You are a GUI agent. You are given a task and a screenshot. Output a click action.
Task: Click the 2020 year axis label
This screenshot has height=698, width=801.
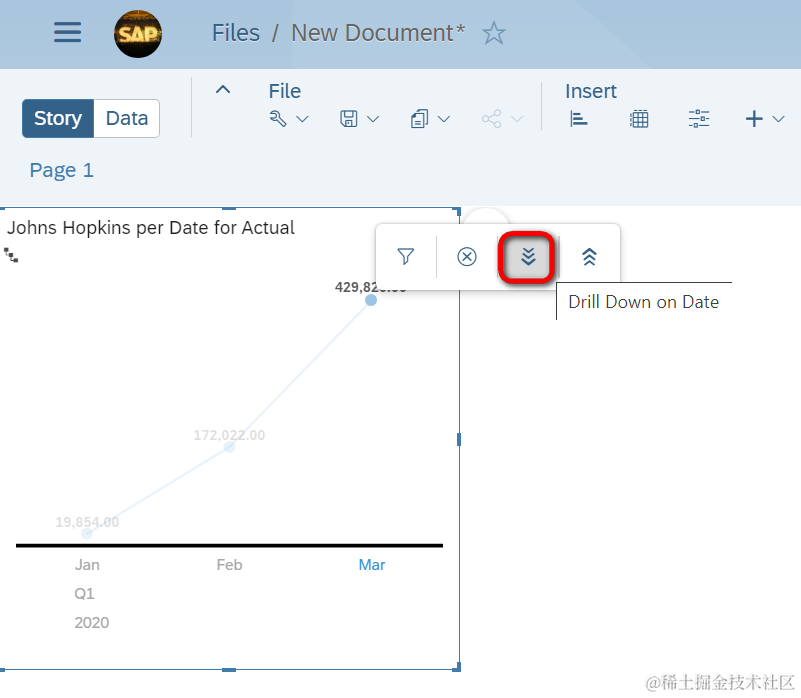[x=91, y=623]
